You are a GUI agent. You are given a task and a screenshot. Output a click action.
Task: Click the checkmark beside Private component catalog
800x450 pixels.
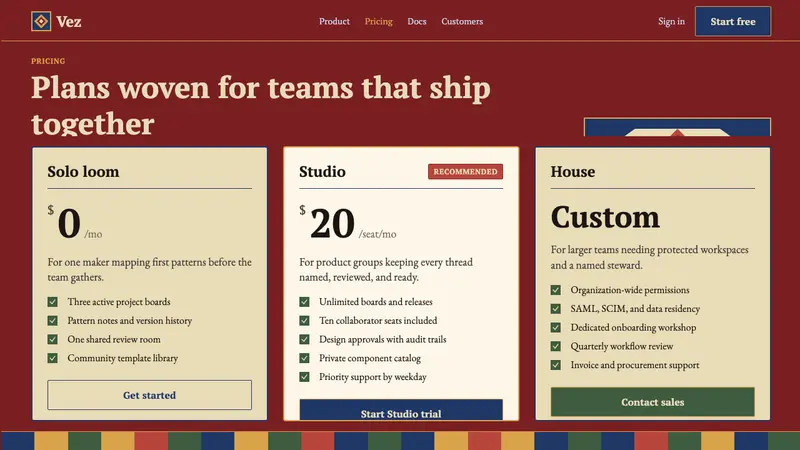point(304,358)
